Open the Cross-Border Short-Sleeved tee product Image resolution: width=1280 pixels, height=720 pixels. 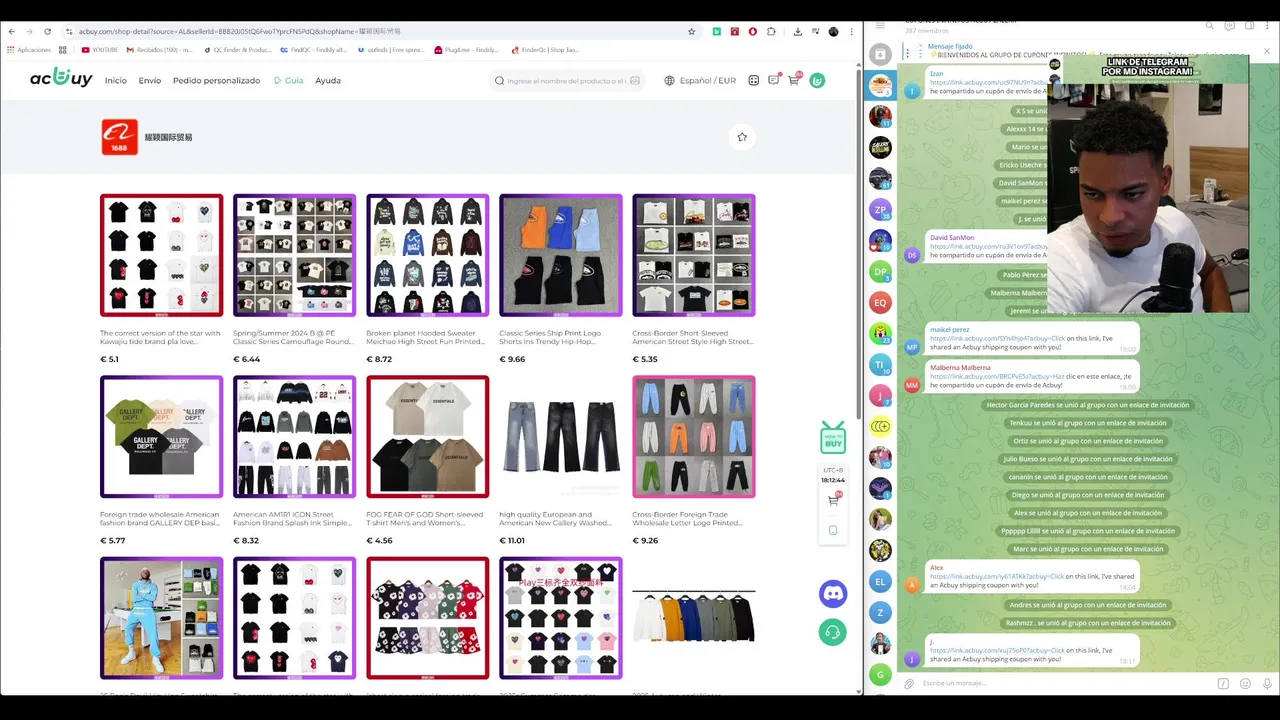tap(694, 255)
